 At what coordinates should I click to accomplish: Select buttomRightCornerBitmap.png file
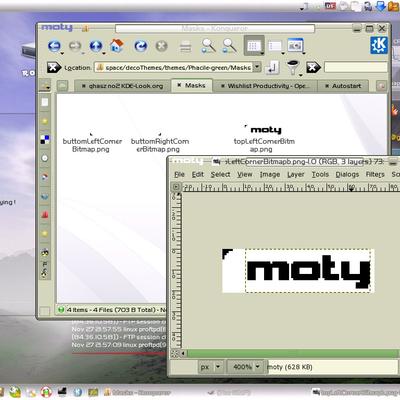[x=160, y=142]
